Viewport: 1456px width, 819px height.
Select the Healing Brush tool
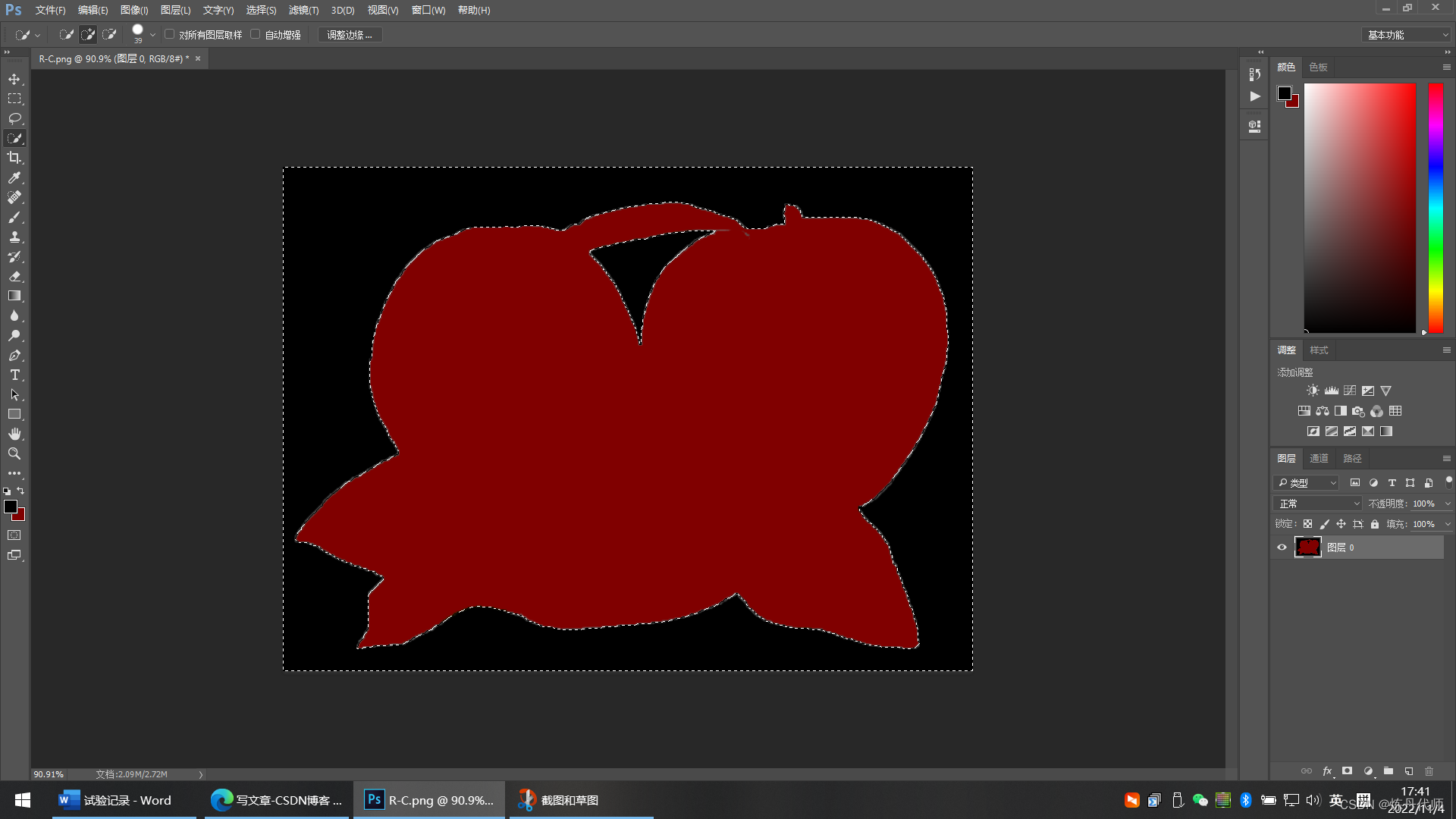click(14, 197)
